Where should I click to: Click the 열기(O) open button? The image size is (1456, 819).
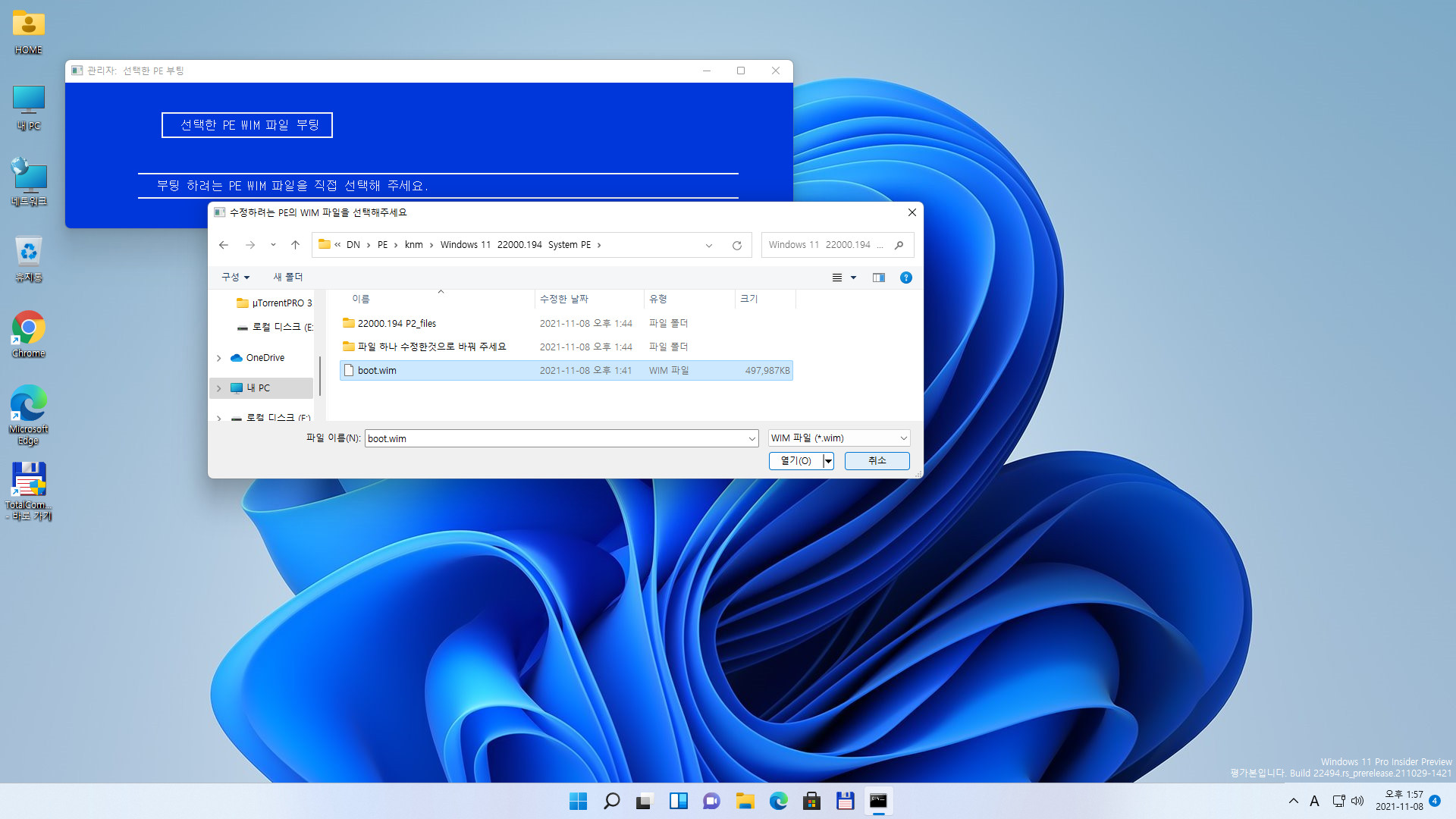pos(795,461)
